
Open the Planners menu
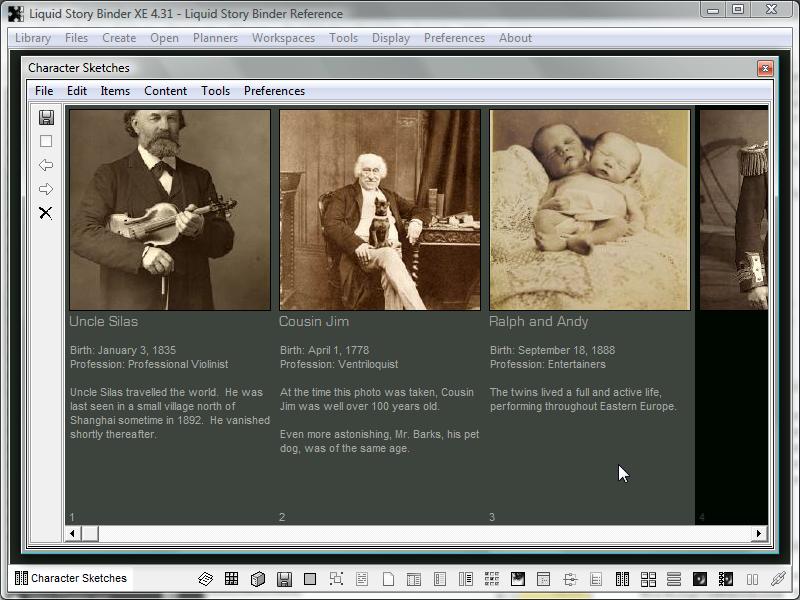click(215, 38)
